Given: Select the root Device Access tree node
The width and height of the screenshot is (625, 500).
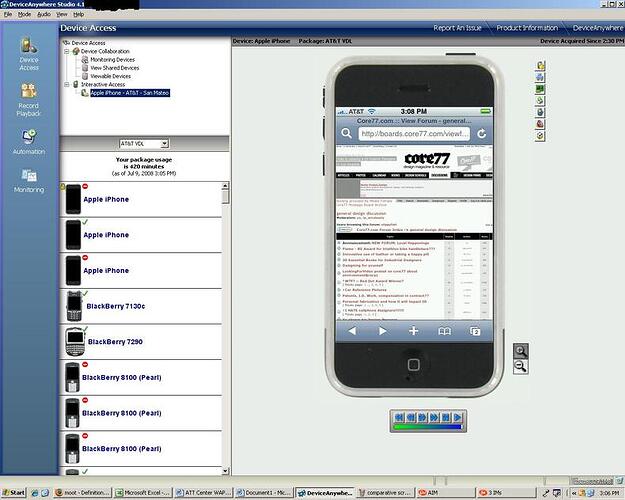Looking at the screenshot, I should point(88,43).
